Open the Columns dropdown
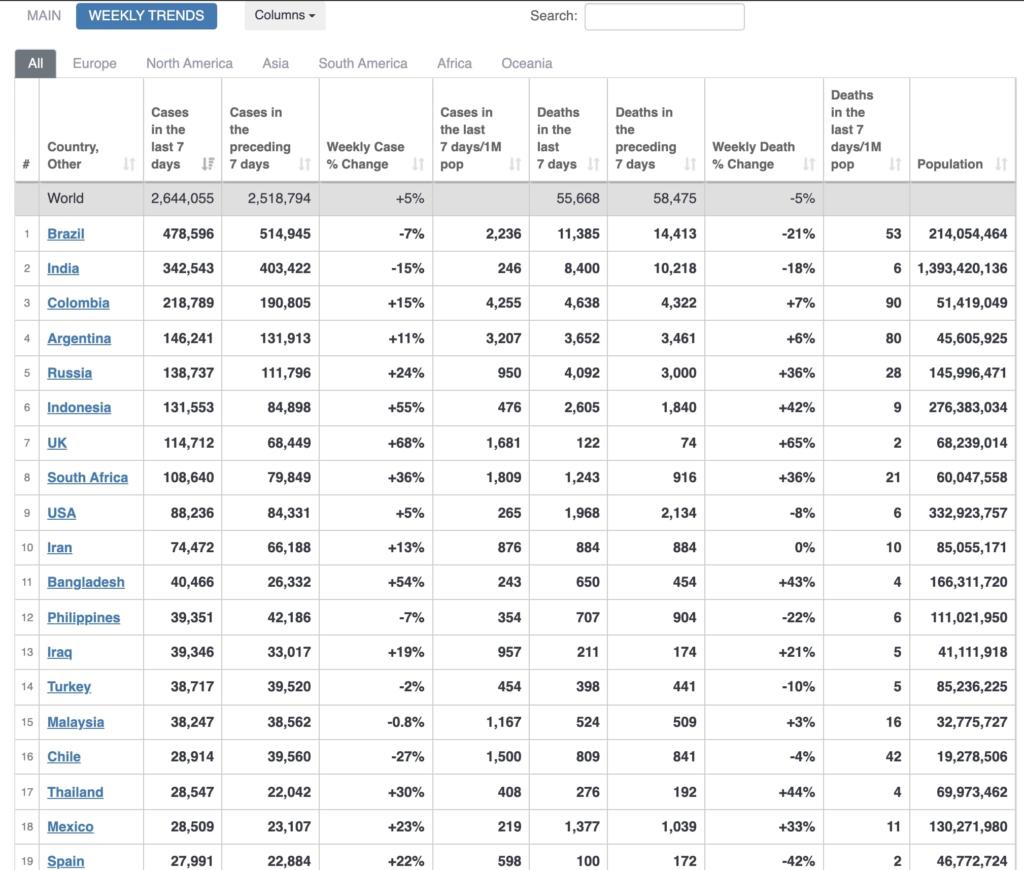Viewport: 1024px width, 870px height. tap(284, 16)
